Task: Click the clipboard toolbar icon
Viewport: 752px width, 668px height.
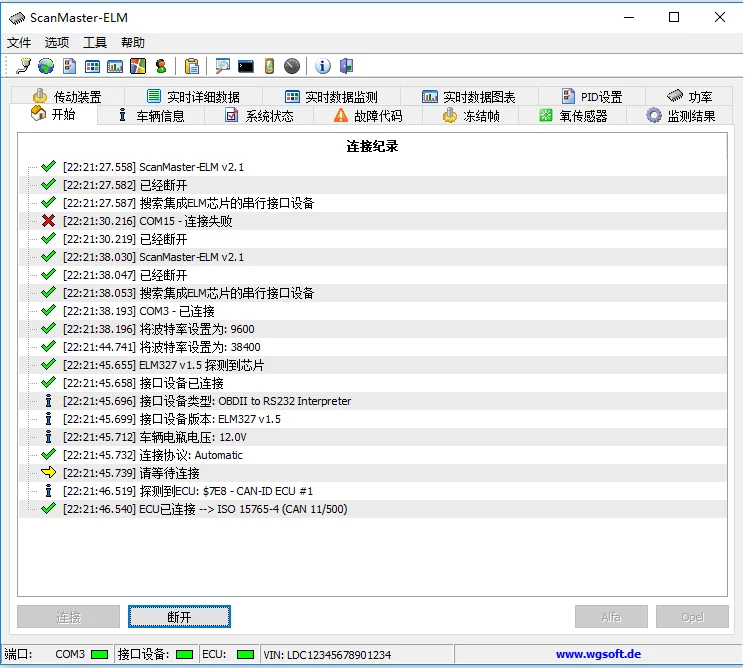Action: [x=192, y=66]
